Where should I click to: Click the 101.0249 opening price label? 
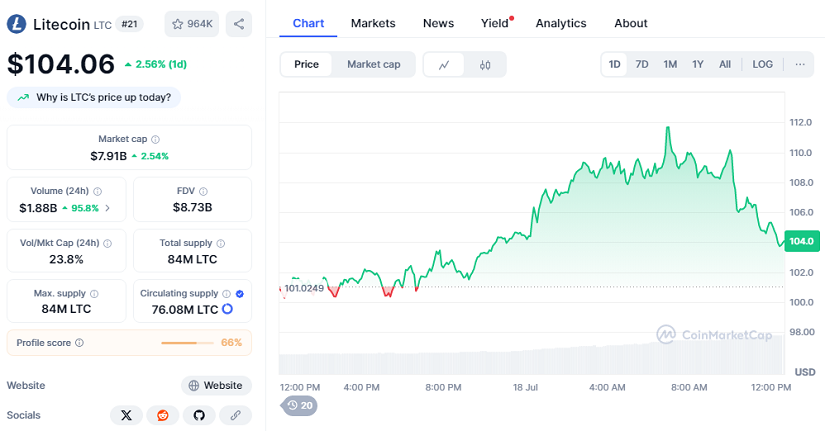point(304,288)
